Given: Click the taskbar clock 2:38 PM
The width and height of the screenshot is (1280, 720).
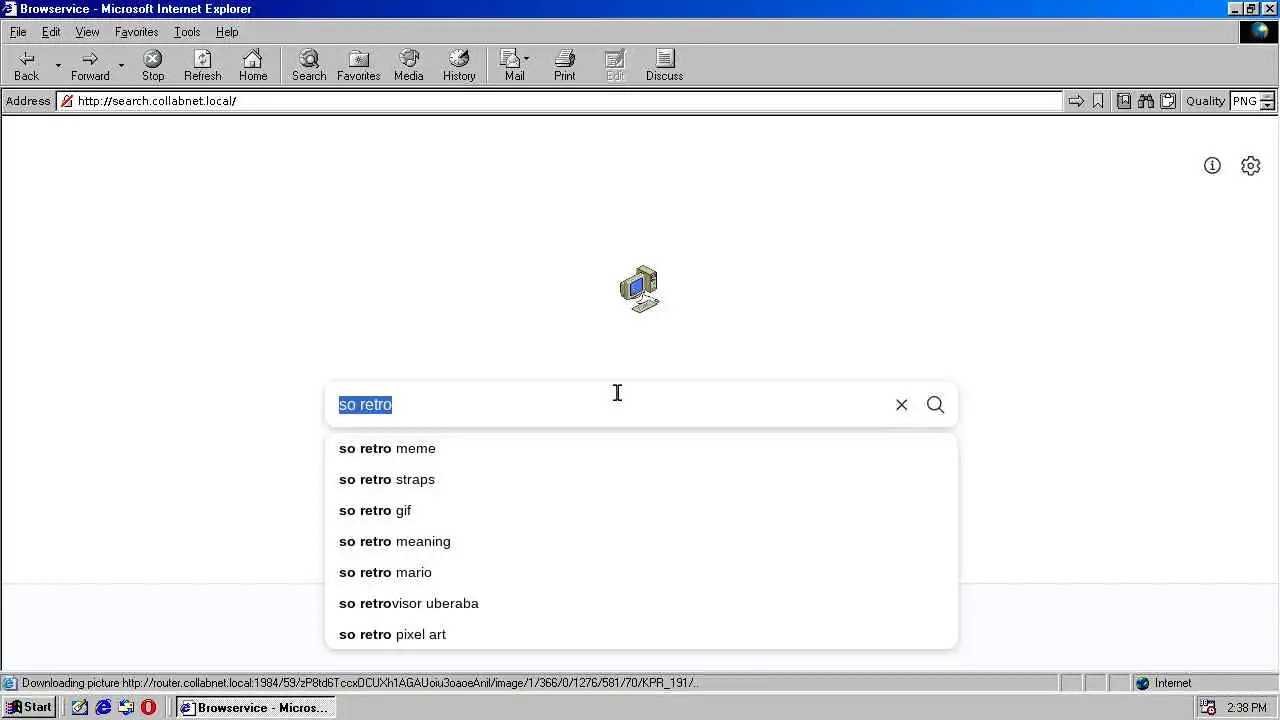Looking at the screenshot, I should click(x=1246, y=707).
